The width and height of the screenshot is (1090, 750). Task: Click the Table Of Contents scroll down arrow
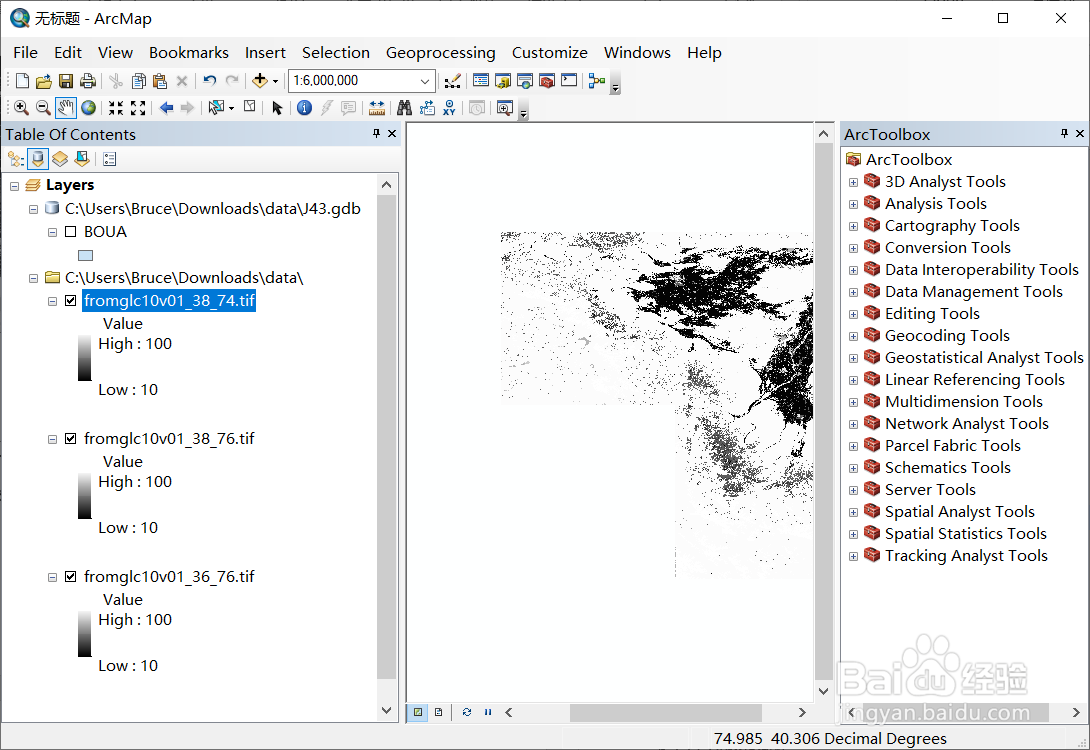[x=387, y=710]
